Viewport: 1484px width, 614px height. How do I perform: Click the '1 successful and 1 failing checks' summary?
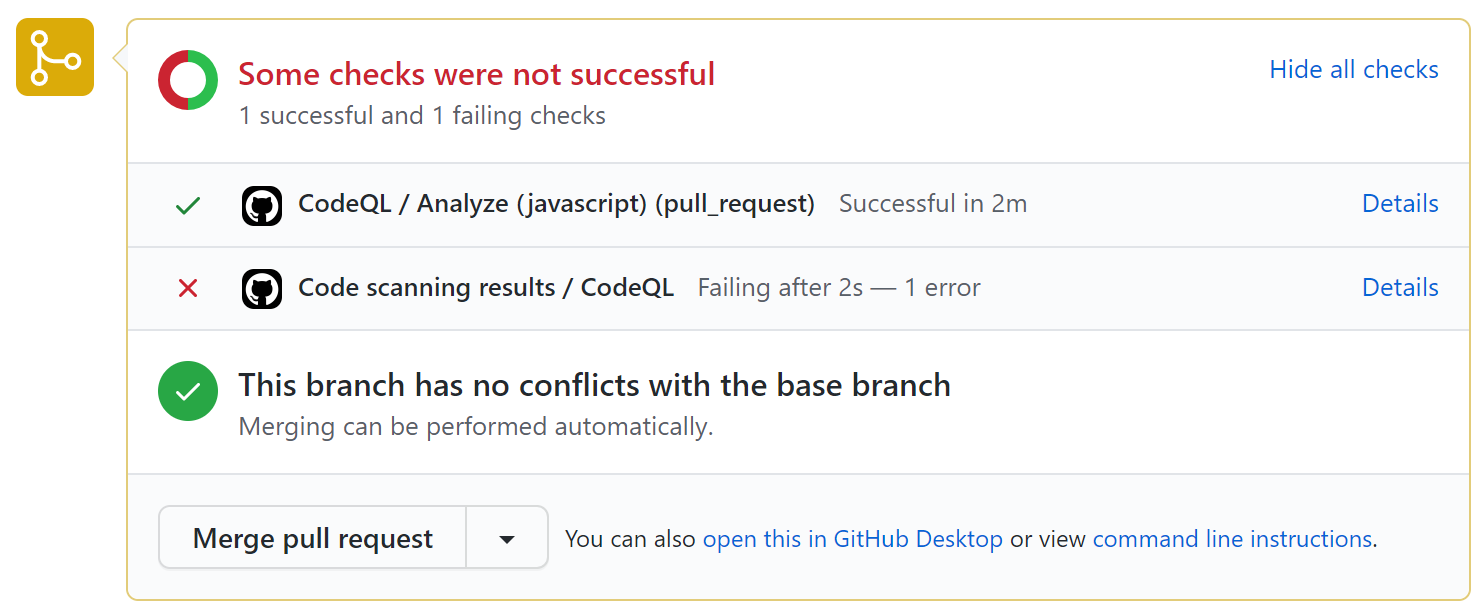421,115
